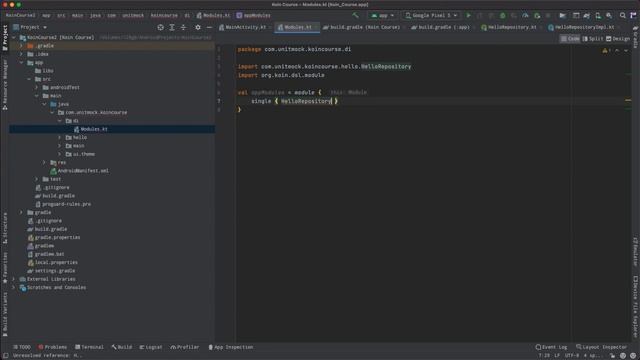Open the Google Pixel 3 device dropdown
Viewport: 640px width, 360px height.
tap(431, 16)
